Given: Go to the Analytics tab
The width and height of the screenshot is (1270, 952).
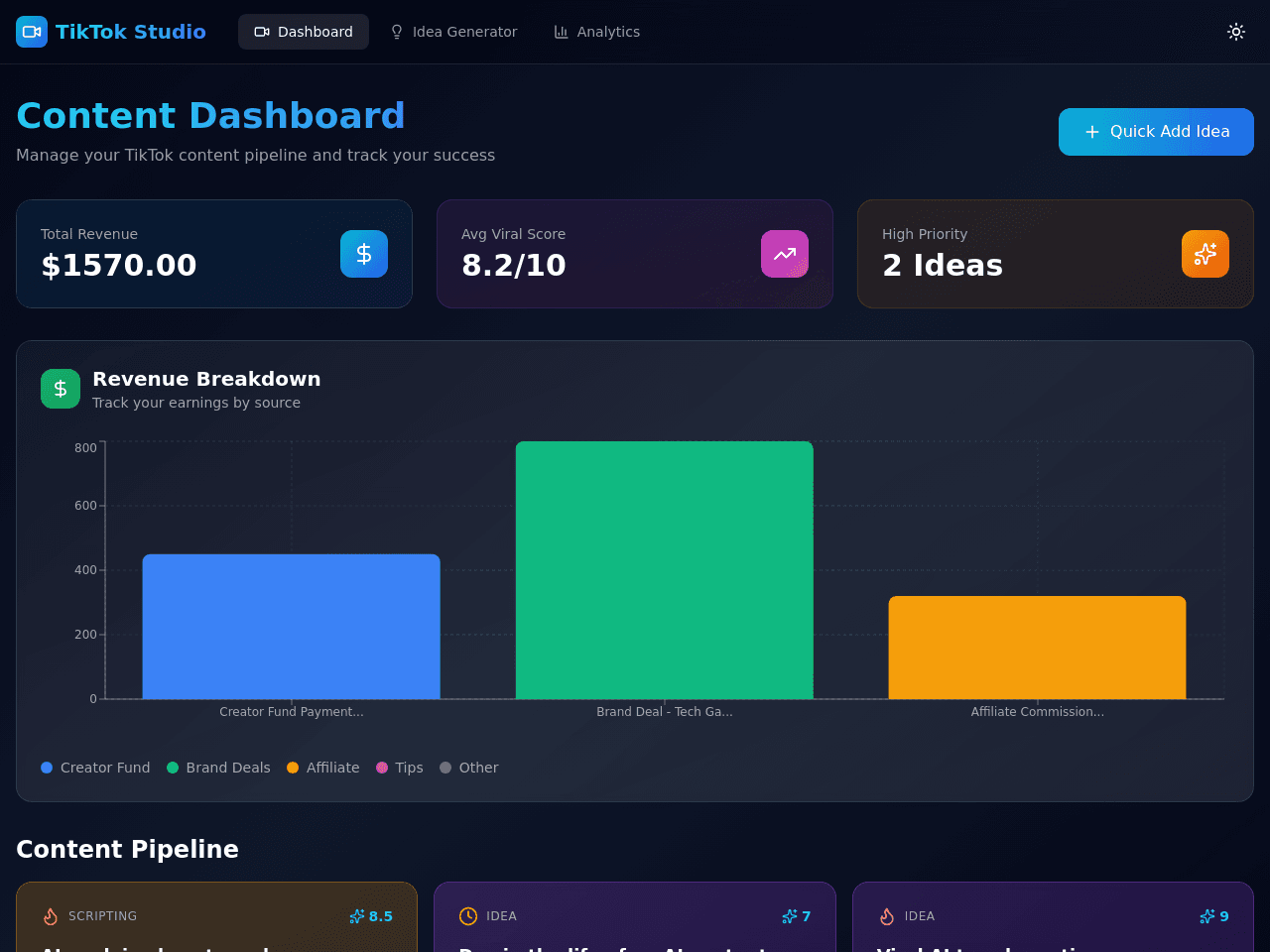Looking at the screenshot, I should point(596,32).
